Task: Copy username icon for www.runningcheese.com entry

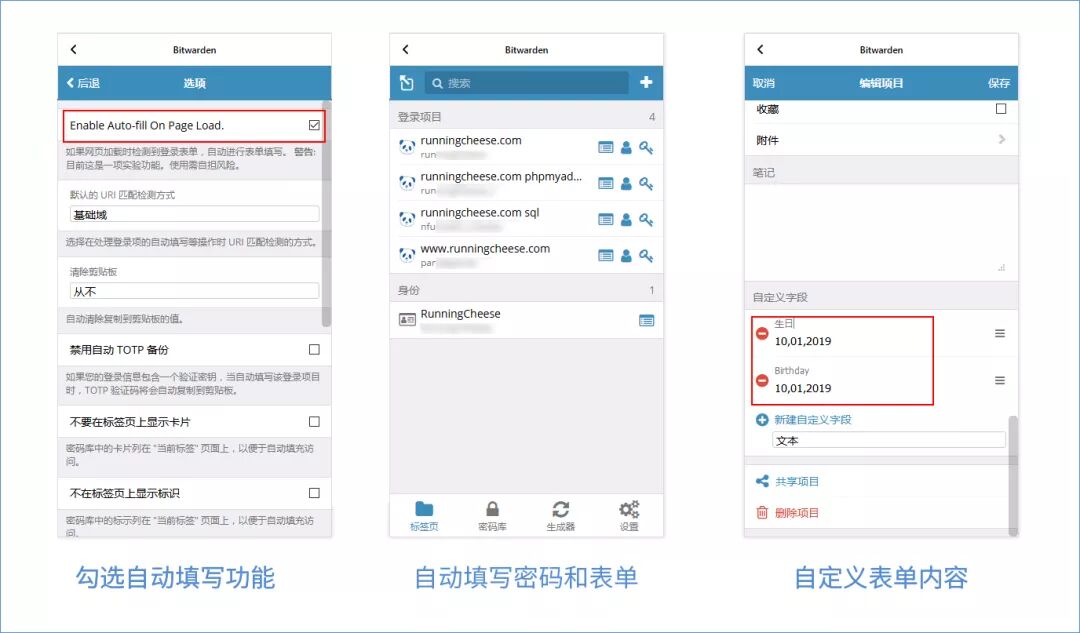Action: (x=626, y=256)
